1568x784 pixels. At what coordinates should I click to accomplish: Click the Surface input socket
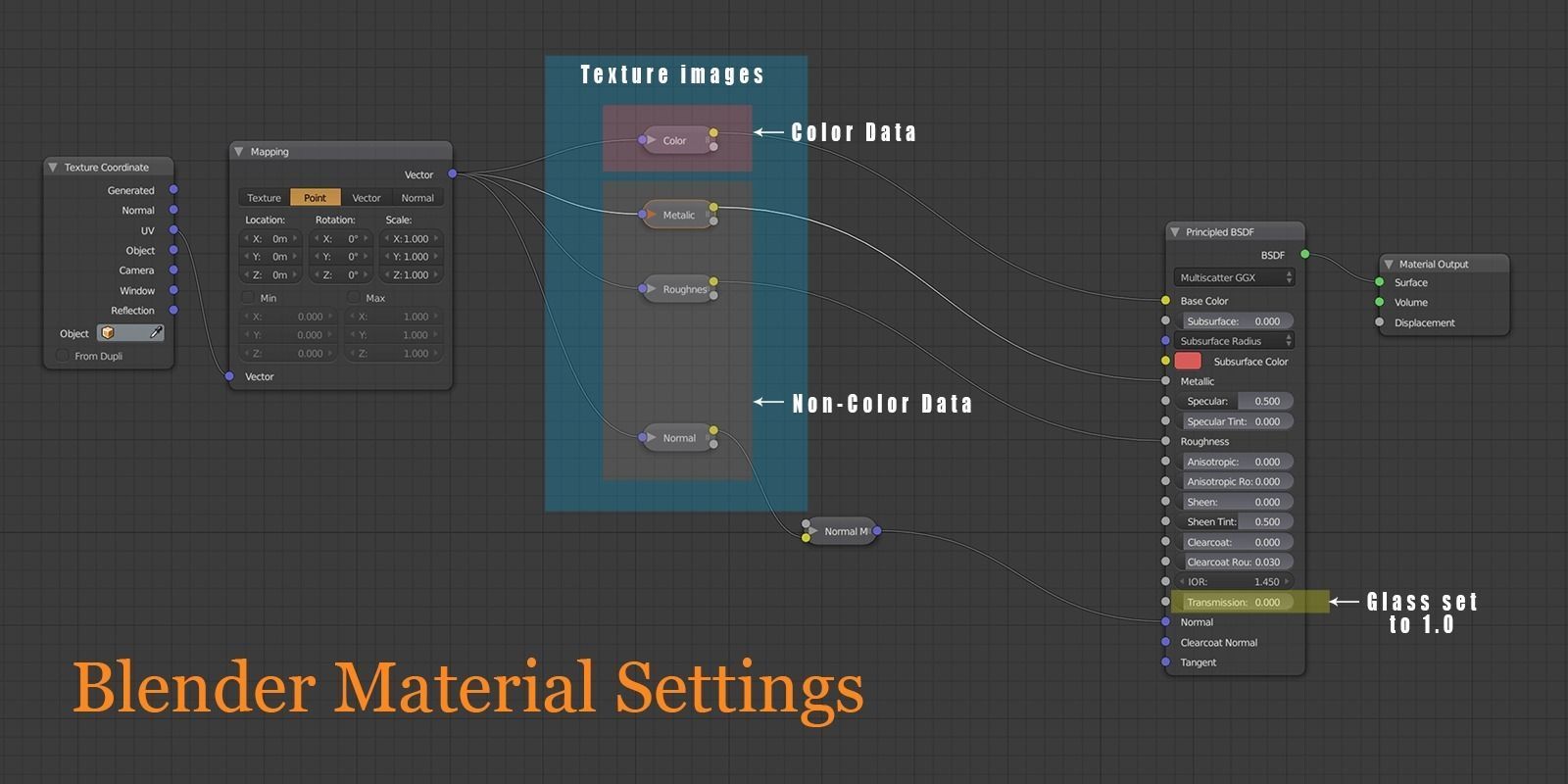1380,282
